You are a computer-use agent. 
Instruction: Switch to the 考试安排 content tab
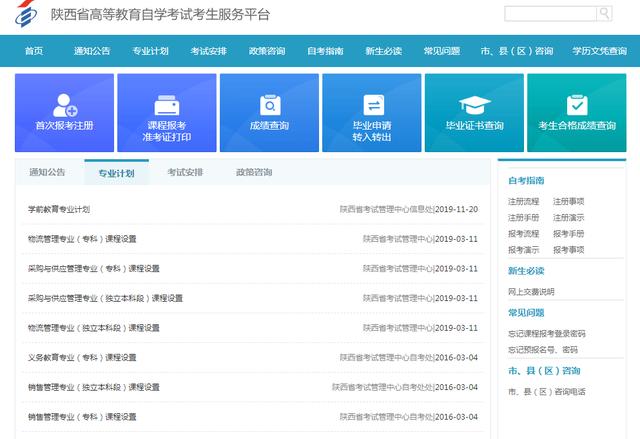[185, 172]
